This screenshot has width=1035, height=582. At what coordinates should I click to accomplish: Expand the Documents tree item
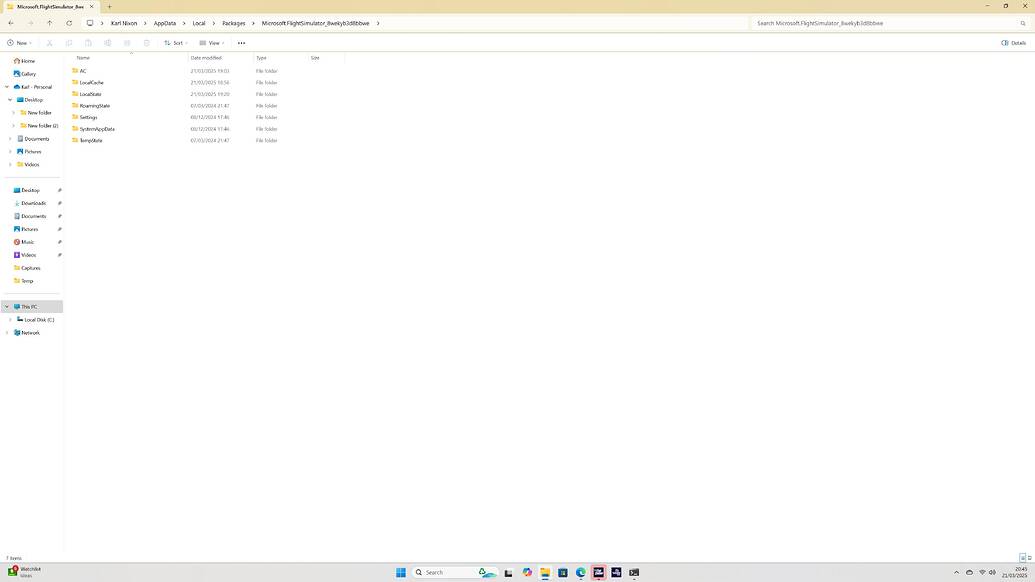pos(10,138)
